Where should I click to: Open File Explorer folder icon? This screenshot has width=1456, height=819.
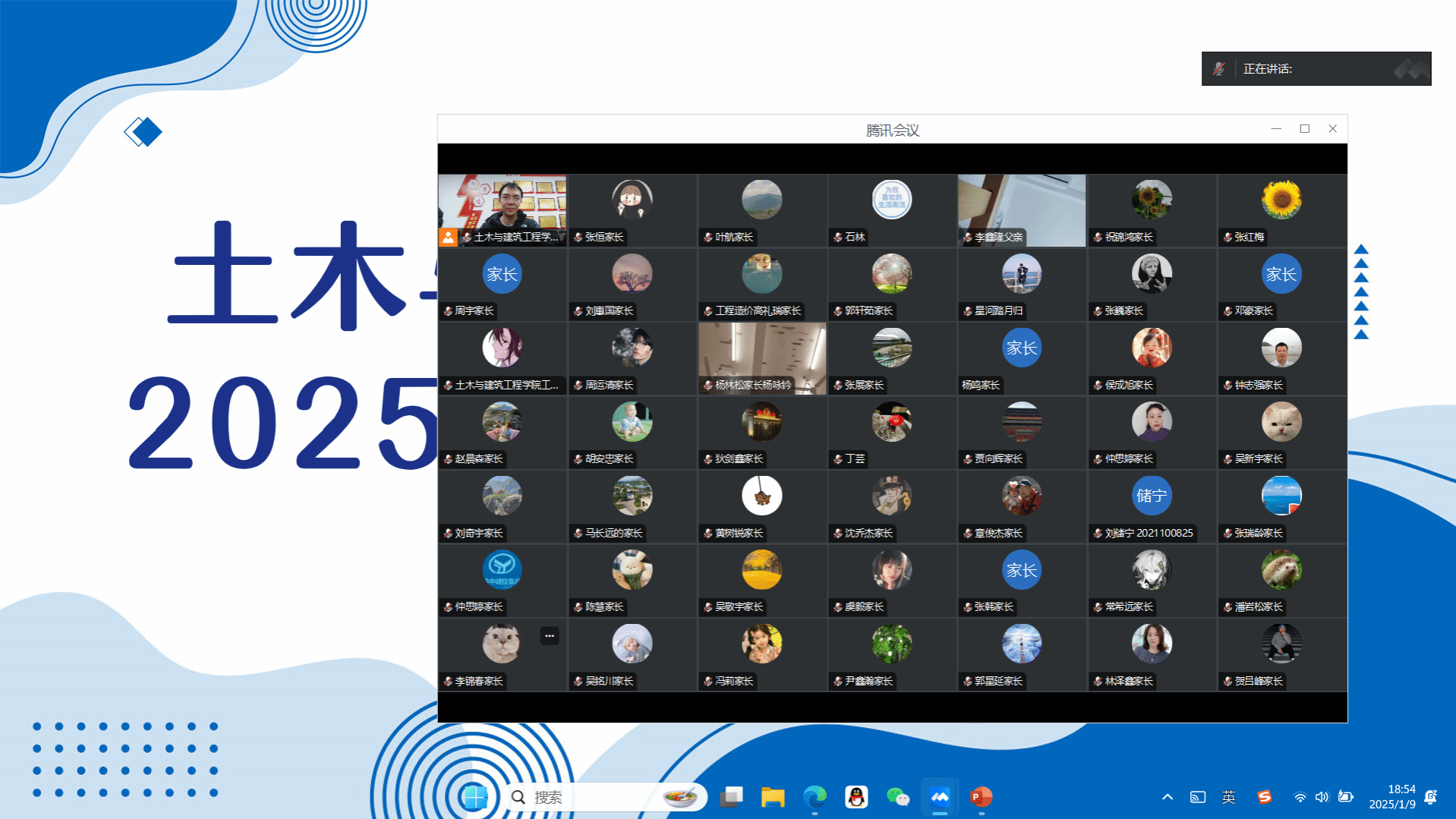pyautogui.click(x=773, y=797)
